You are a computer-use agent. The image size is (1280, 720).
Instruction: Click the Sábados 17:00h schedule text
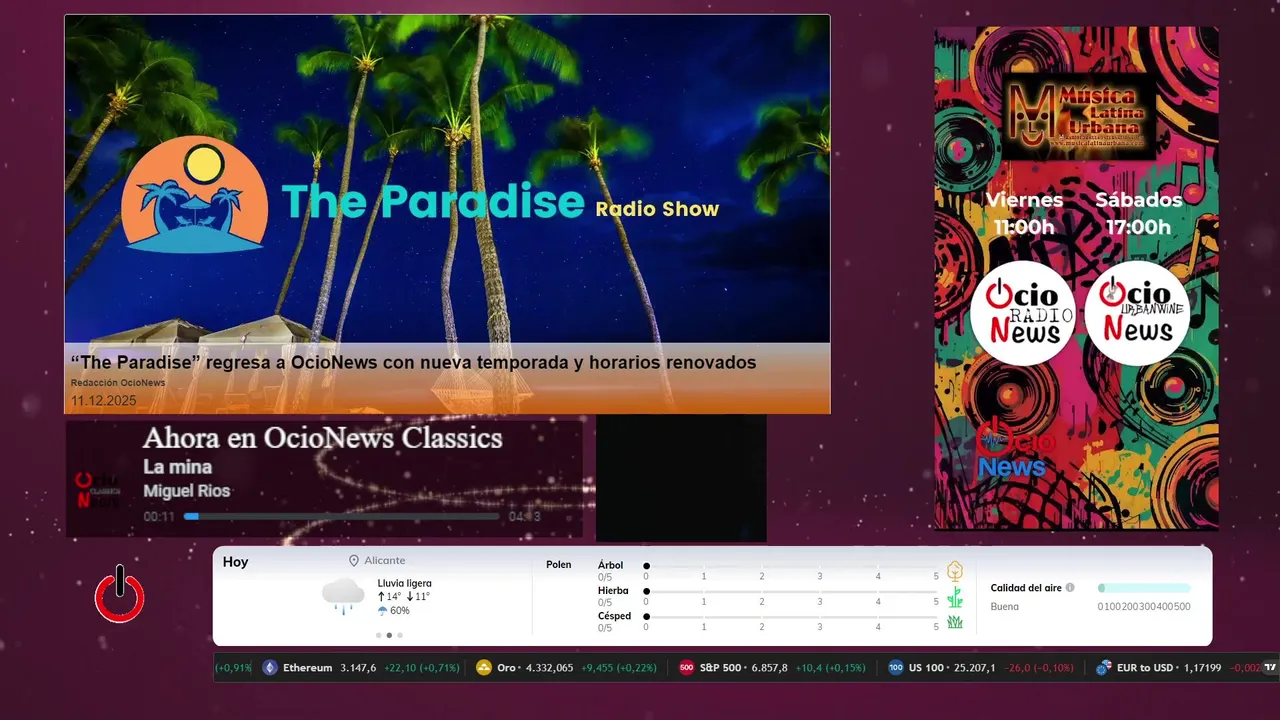[1138, 213]
